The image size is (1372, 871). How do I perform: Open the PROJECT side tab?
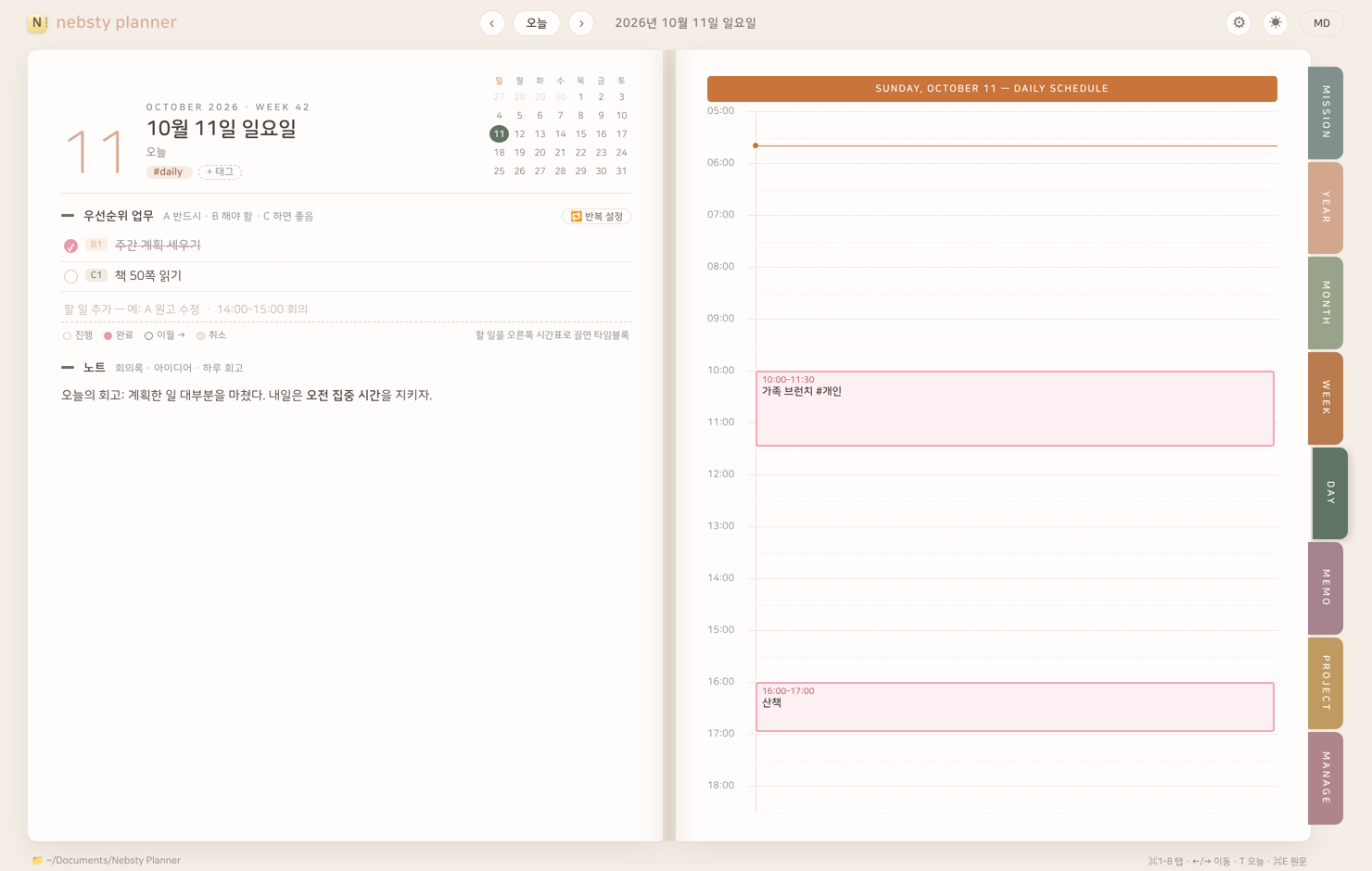click(x=1326, y=683)
